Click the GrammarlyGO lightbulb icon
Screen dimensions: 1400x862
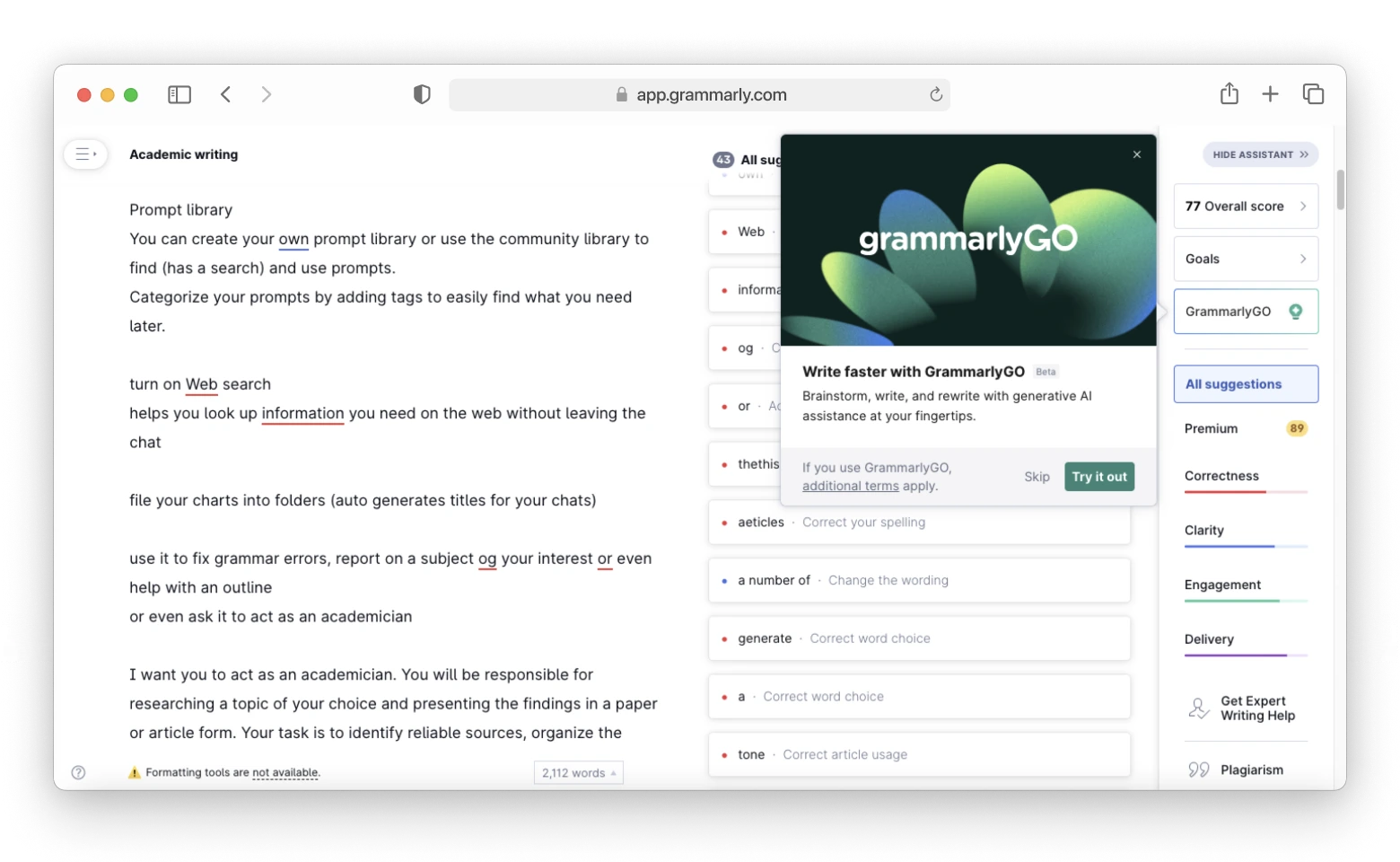1295,312
